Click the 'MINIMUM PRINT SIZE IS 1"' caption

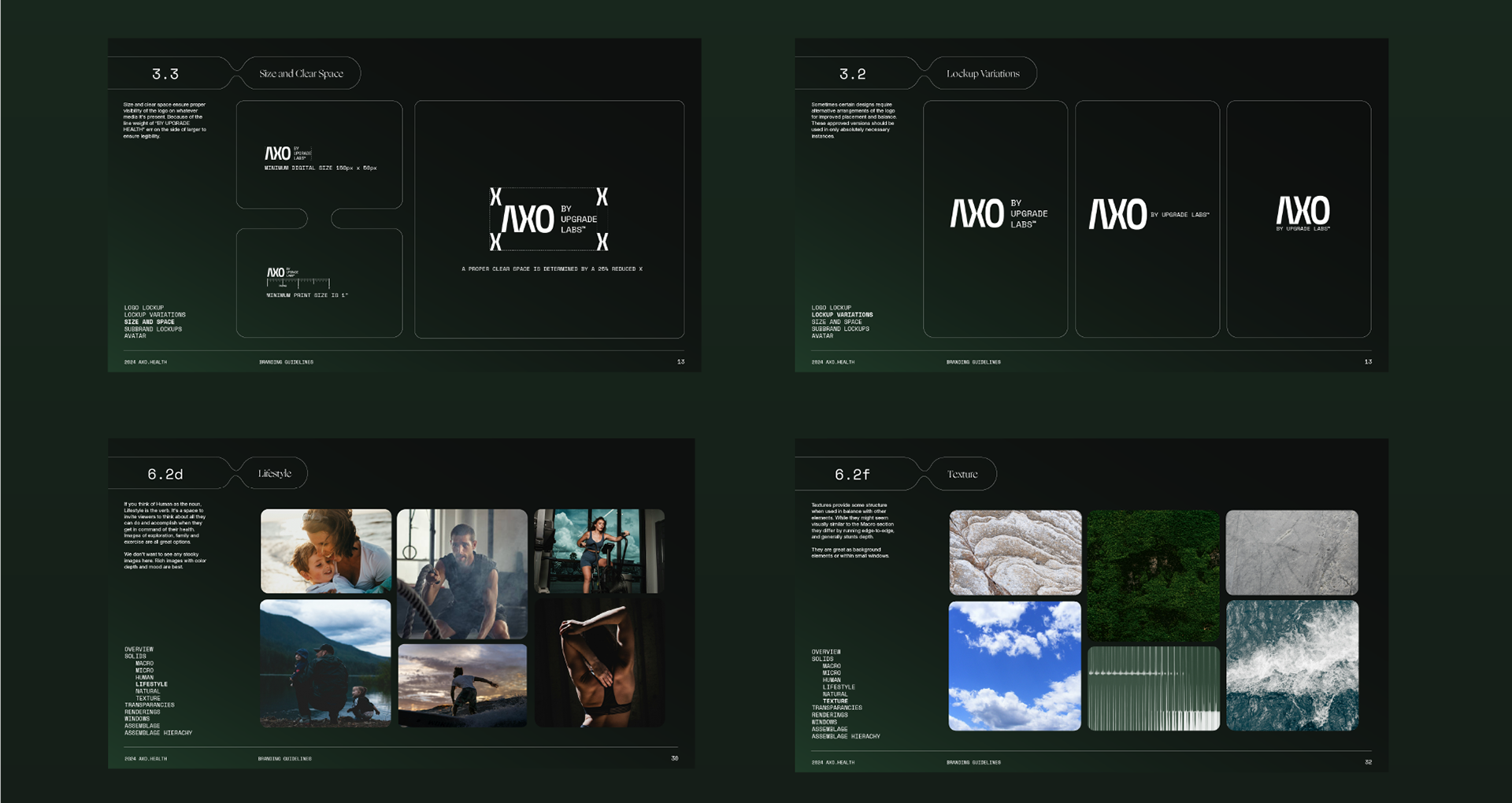[x=307, y=295]
